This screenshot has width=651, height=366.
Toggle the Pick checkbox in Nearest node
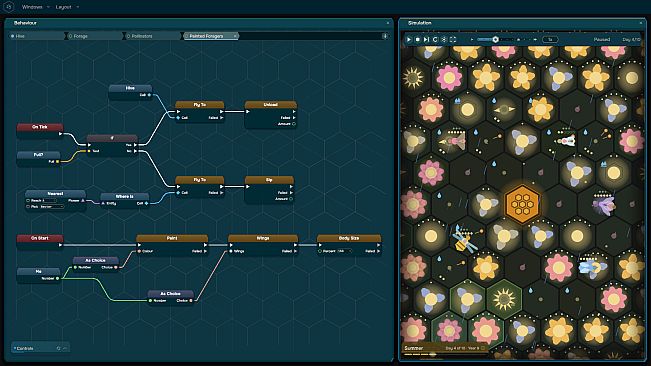pos(28,206)
